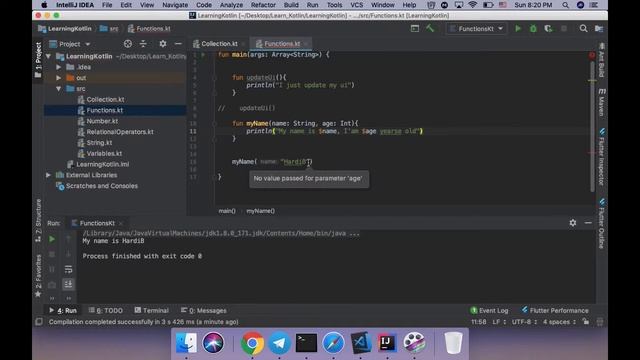
Task: Toggle read-only lock icon in status bar
Action: coord(586,322)
